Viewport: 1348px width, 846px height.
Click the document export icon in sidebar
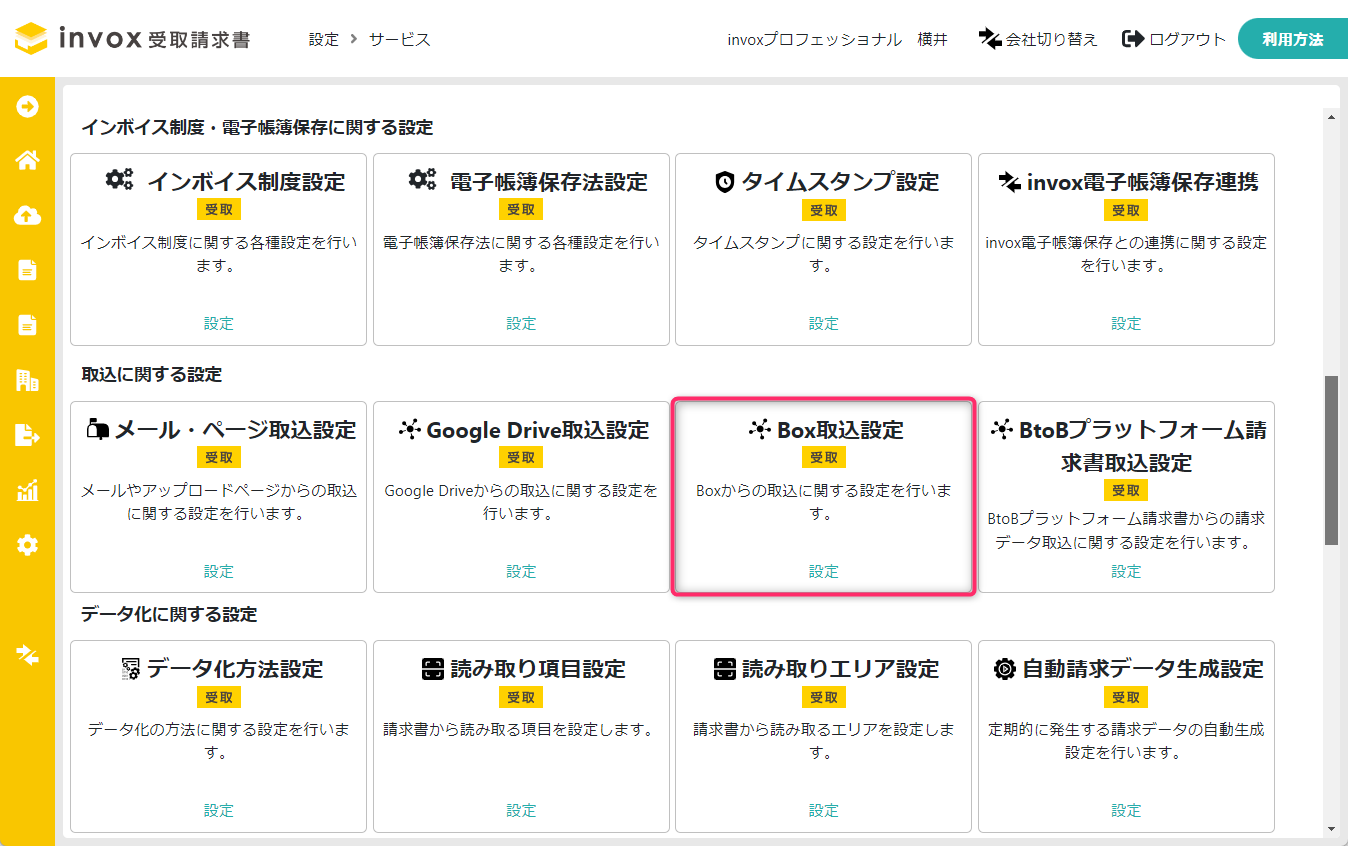(27, 436)
